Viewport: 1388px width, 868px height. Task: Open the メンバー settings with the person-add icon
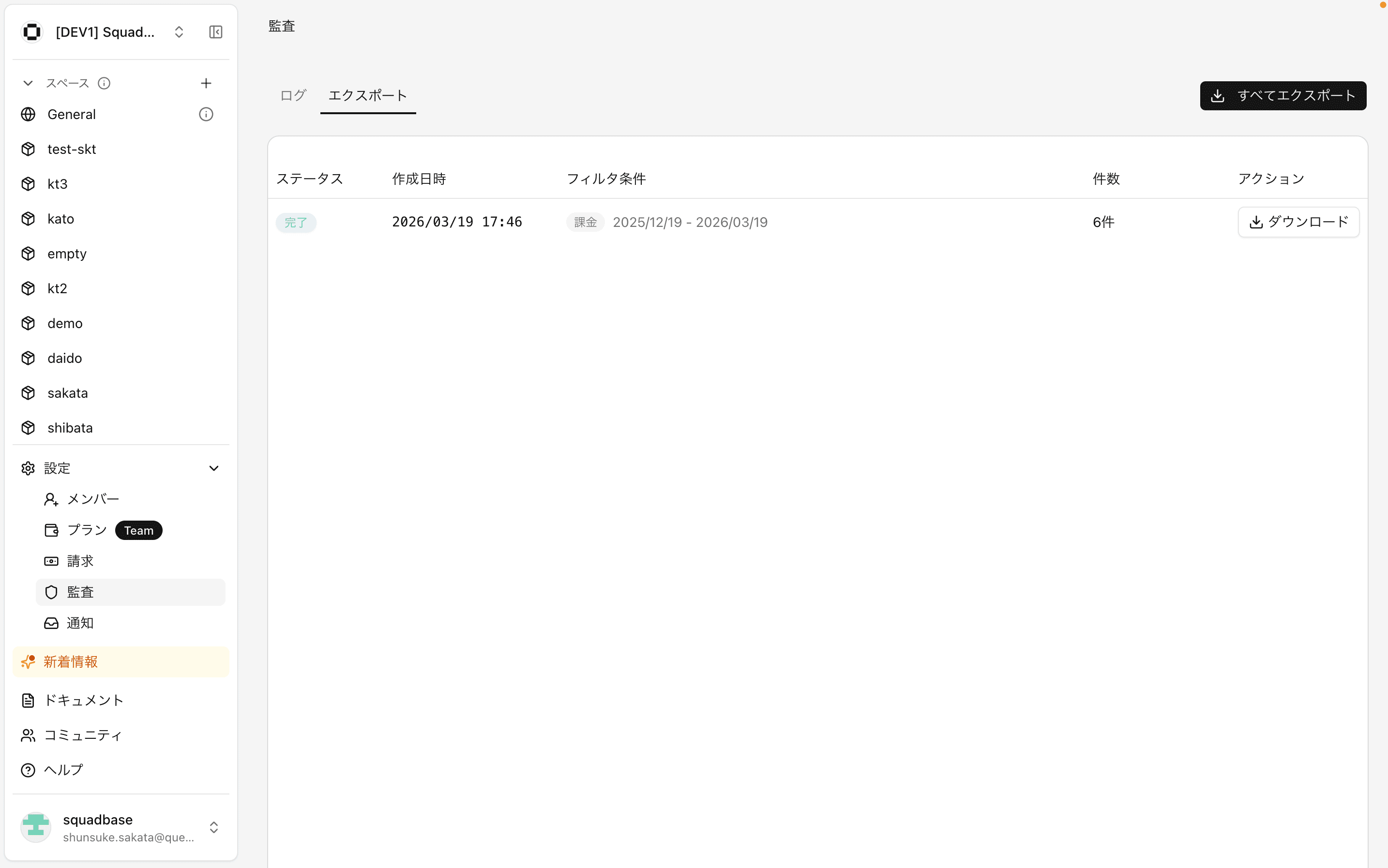tap(51, 499)
